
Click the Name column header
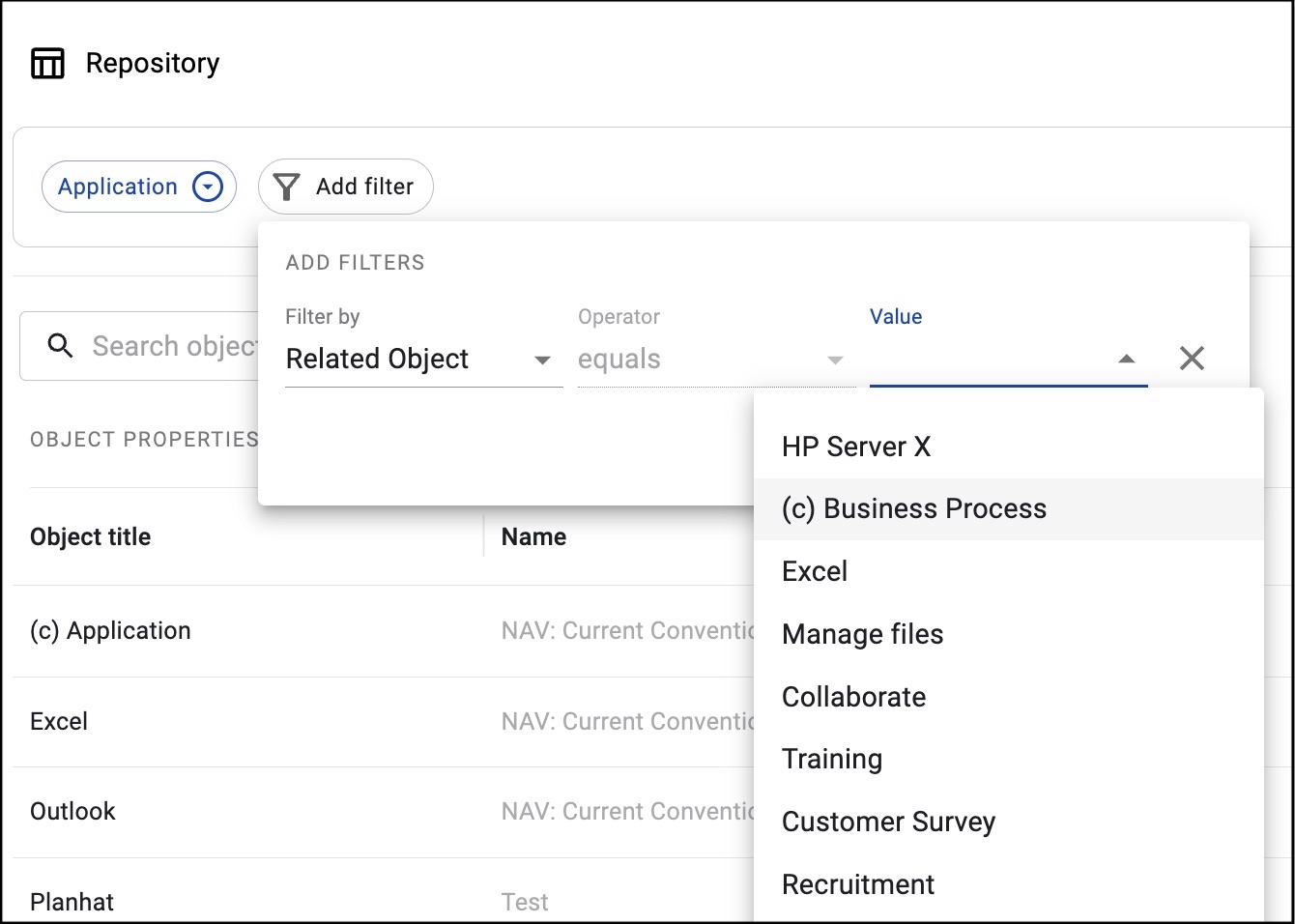[533, 536]
